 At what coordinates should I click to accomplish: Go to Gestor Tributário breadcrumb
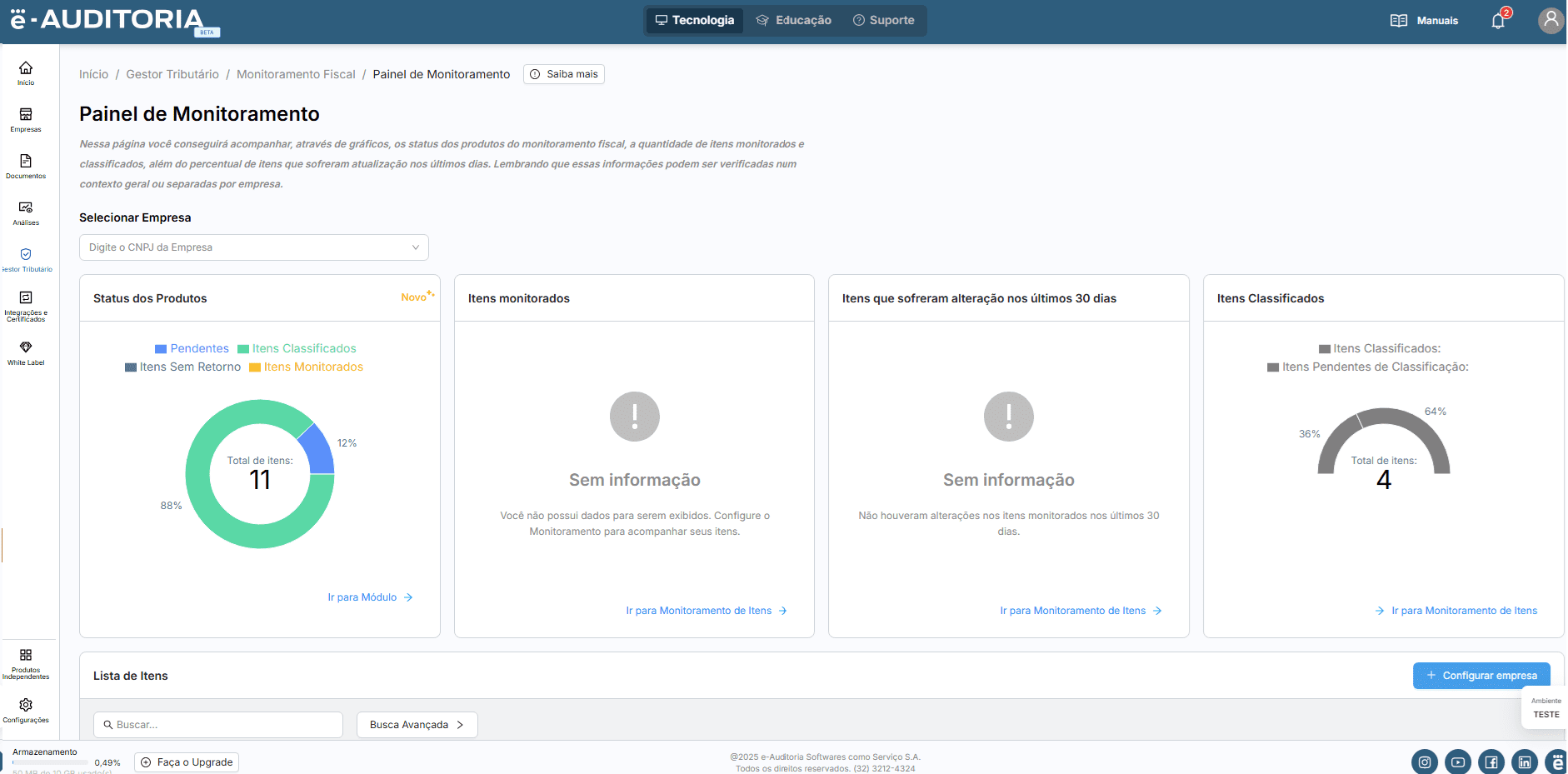coord(172,74)
